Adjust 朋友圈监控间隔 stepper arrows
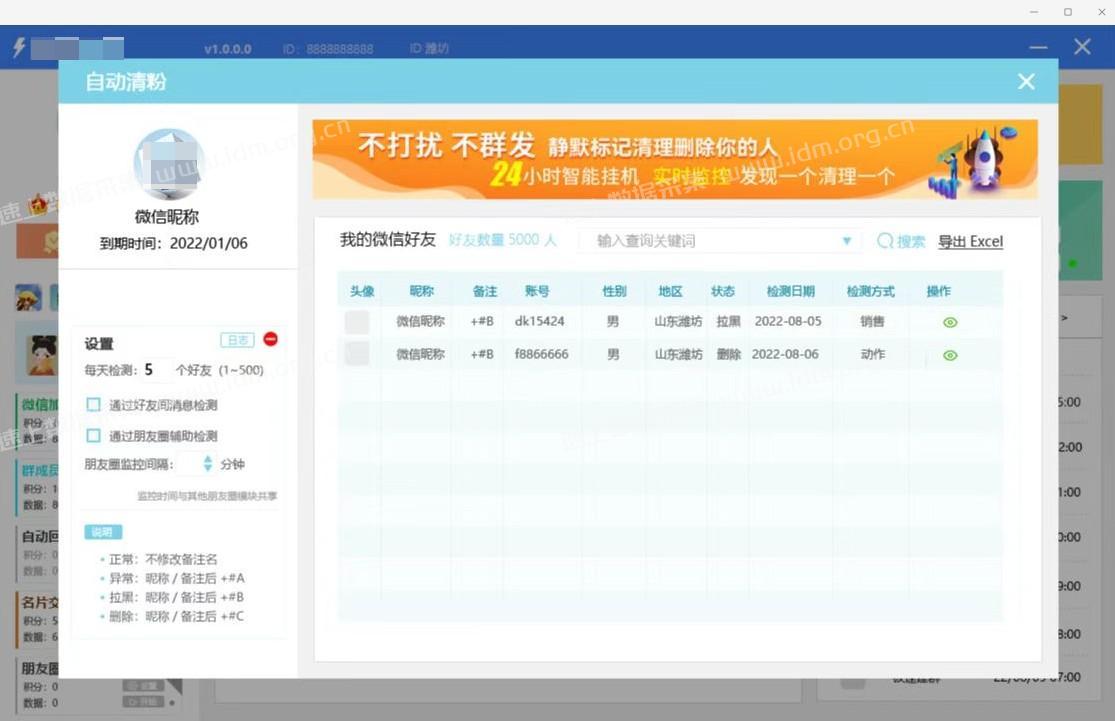This screenshot has height=721, width=1115. point(208,464)
